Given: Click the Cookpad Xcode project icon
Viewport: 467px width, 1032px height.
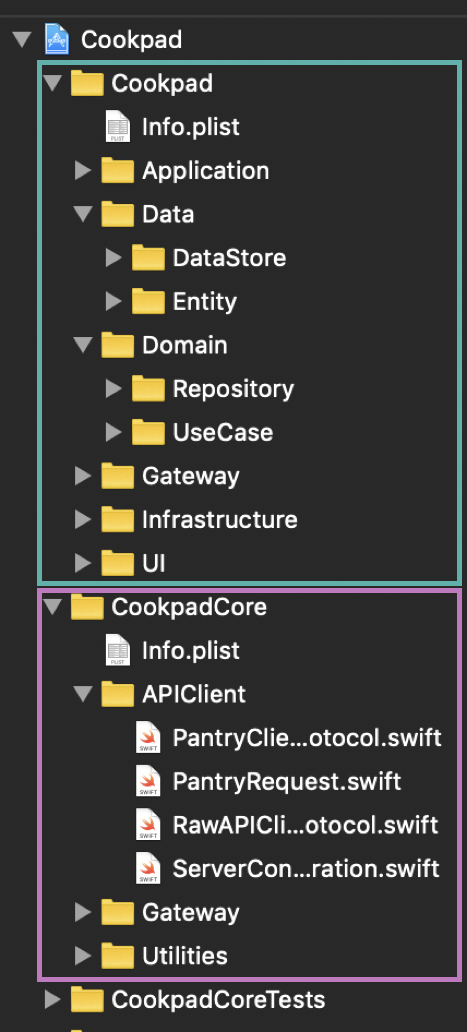Looking at the screenshot, I should coord(57,39).
